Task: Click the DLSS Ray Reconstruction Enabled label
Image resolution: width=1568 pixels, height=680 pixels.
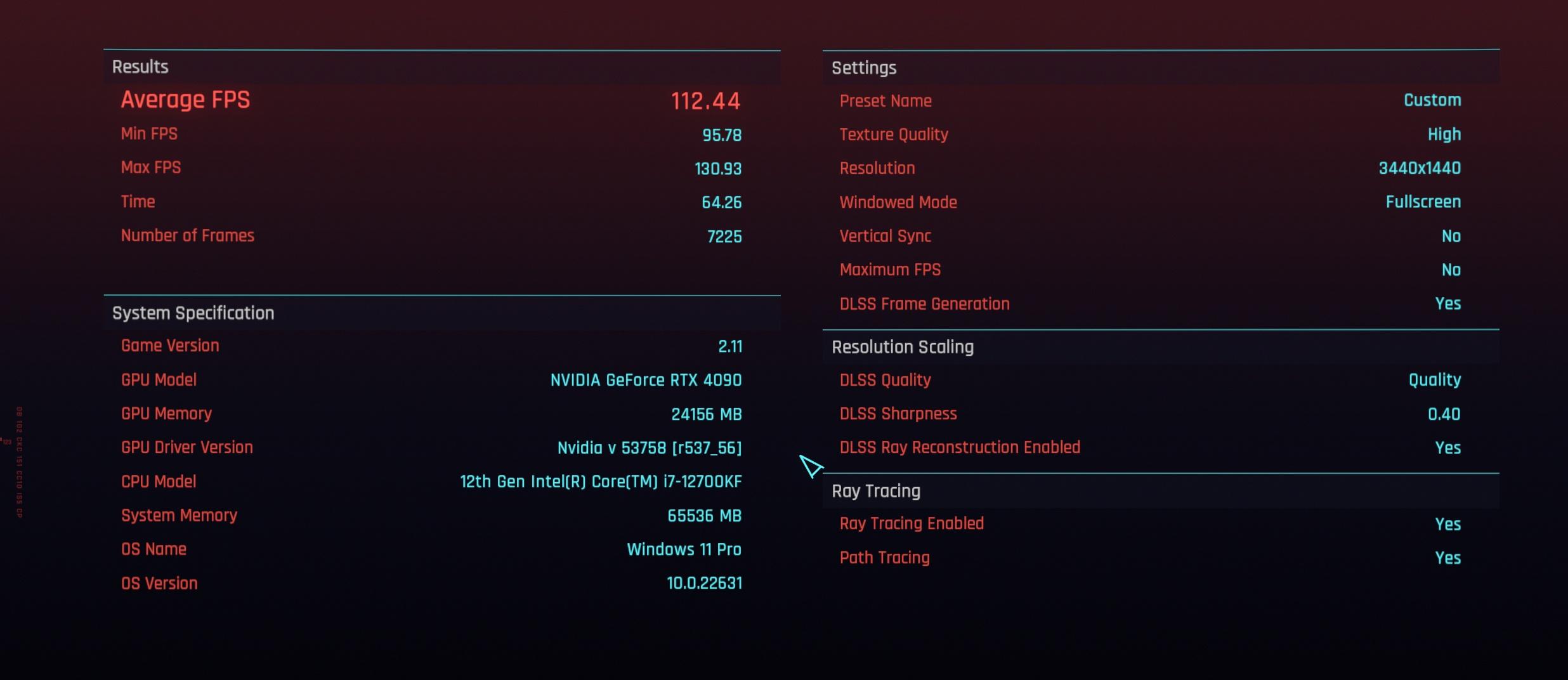Action: click(x=959, y=447)
